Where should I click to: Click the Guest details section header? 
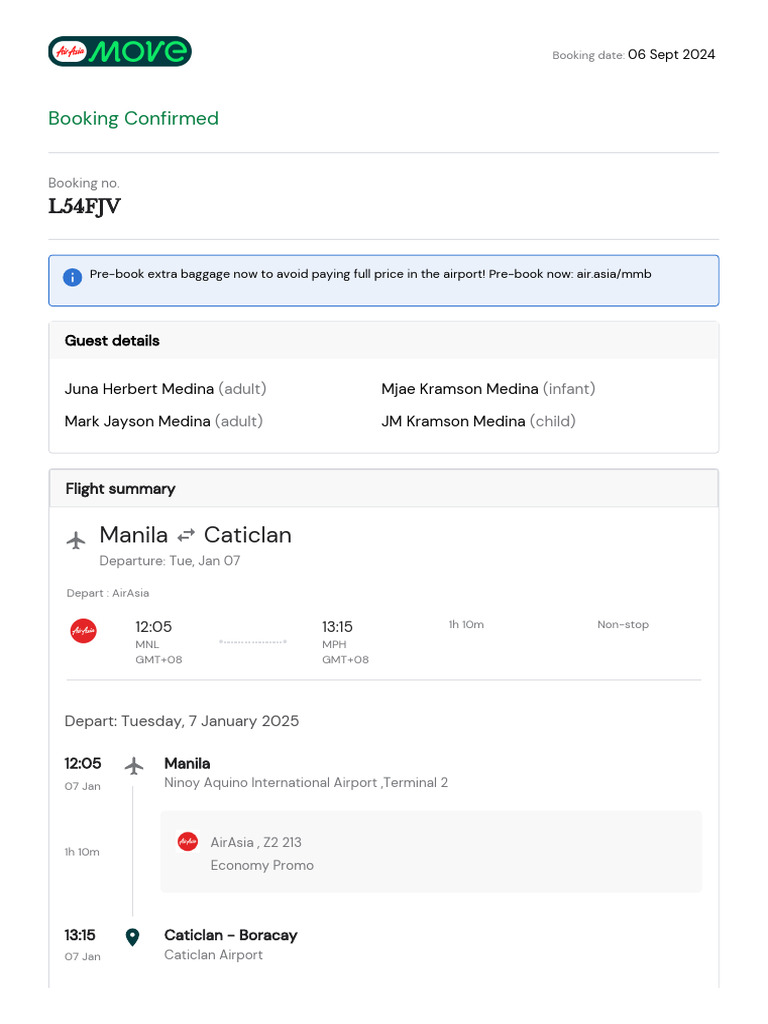[112, 340]
